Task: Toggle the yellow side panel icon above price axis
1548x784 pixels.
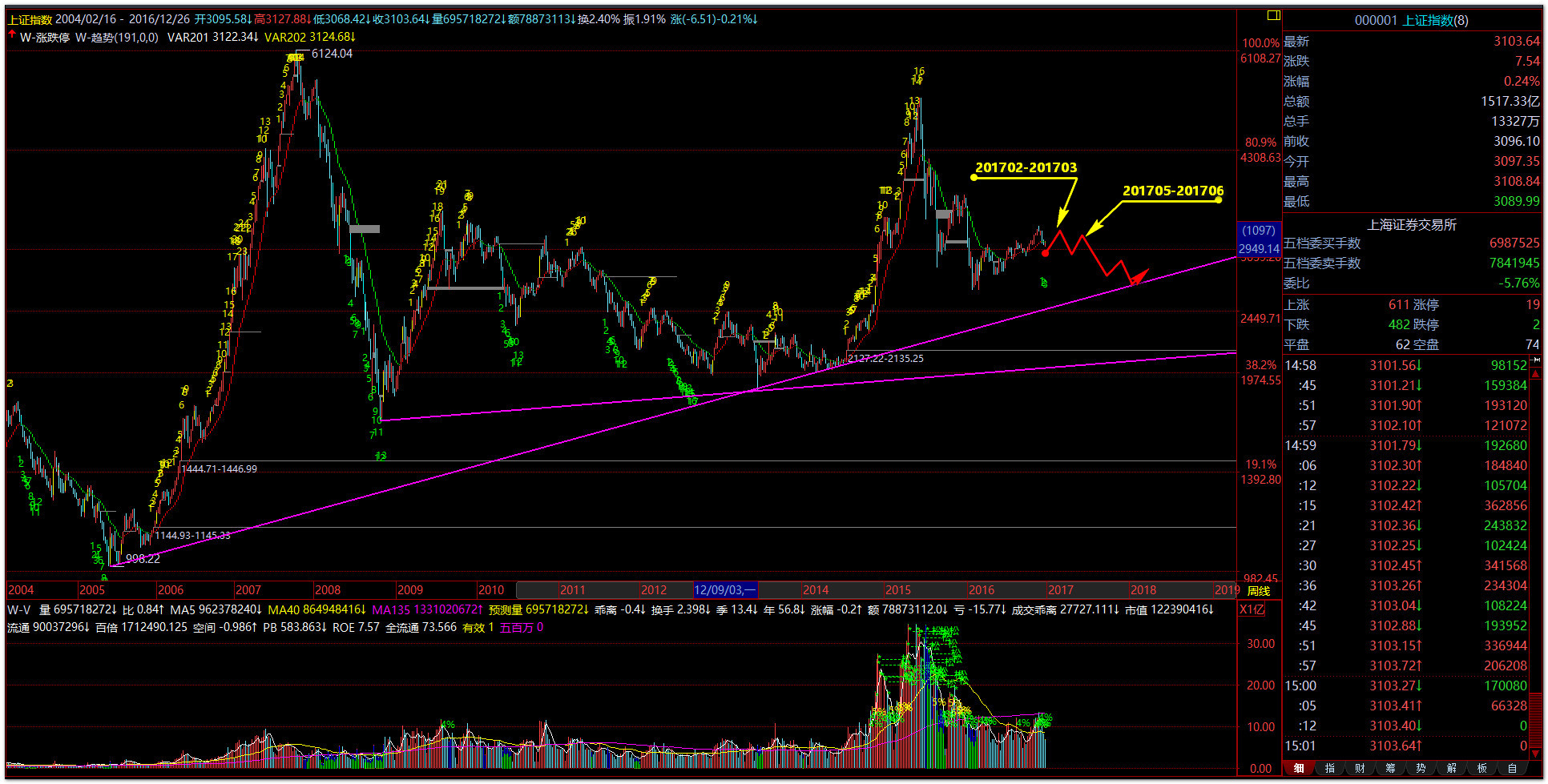Action: [1273, 15]
